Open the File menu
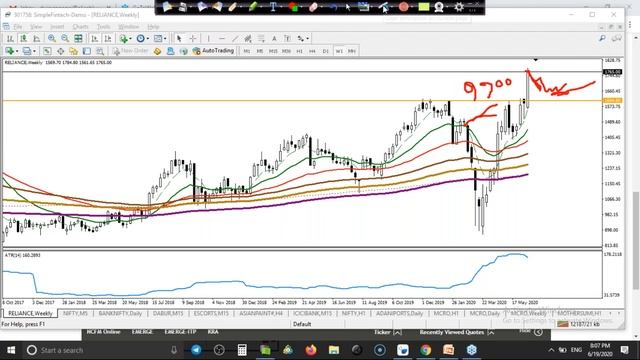The image size is (640, 360). (18, 27)
